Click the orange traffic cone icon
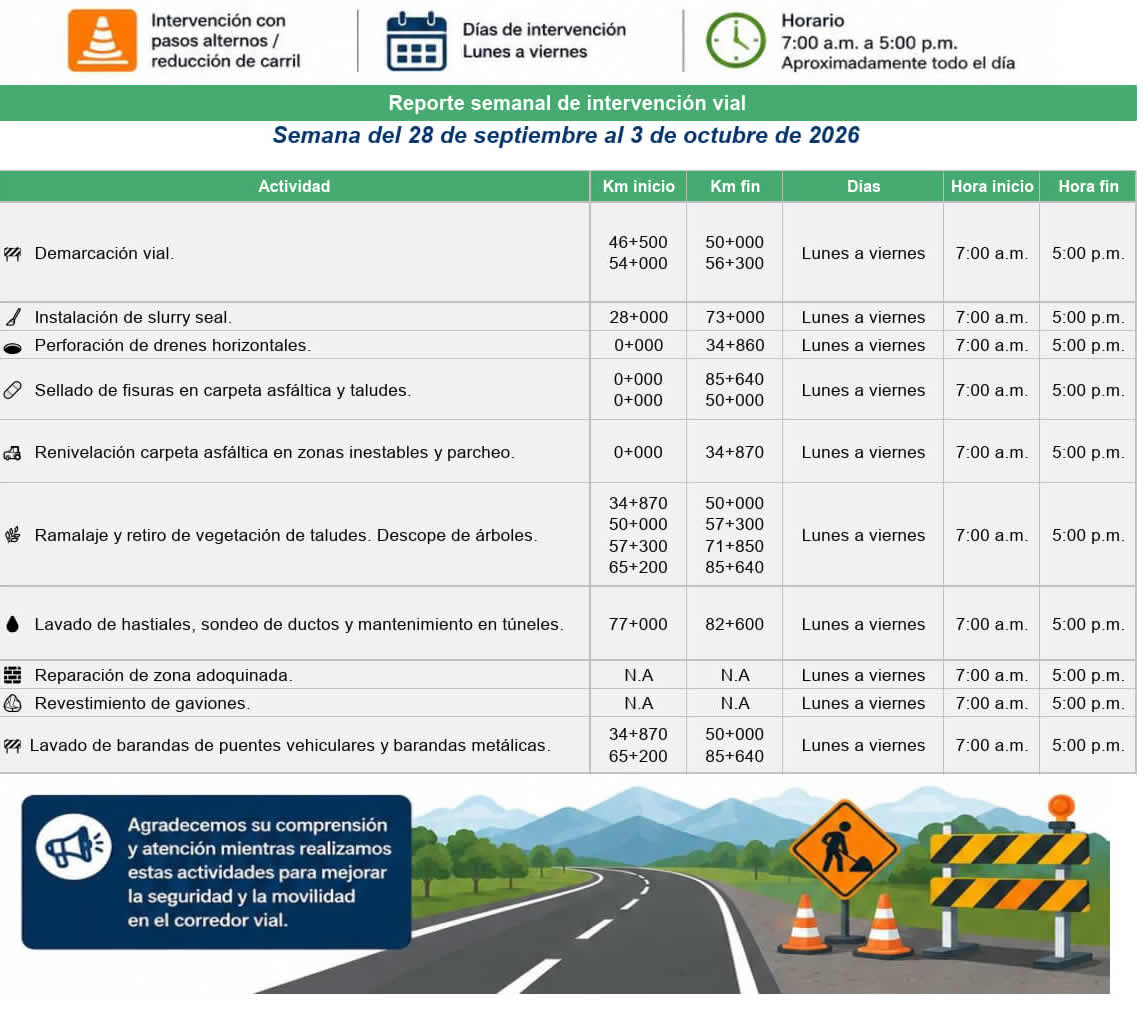The height and width of the screenshot is (1012, 1144). [x=102, y=40]
